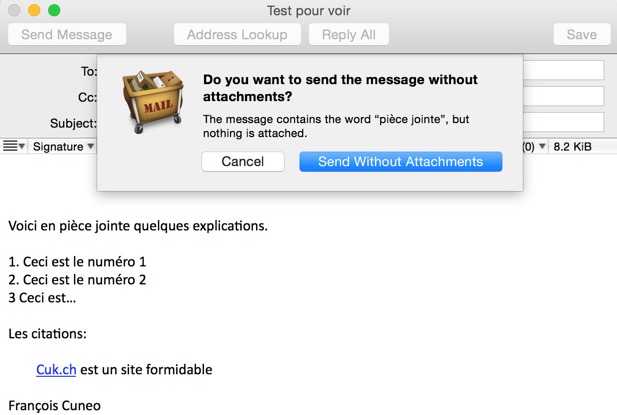
Task: Click in the Subject field
Action: click(x=563, y=122)
